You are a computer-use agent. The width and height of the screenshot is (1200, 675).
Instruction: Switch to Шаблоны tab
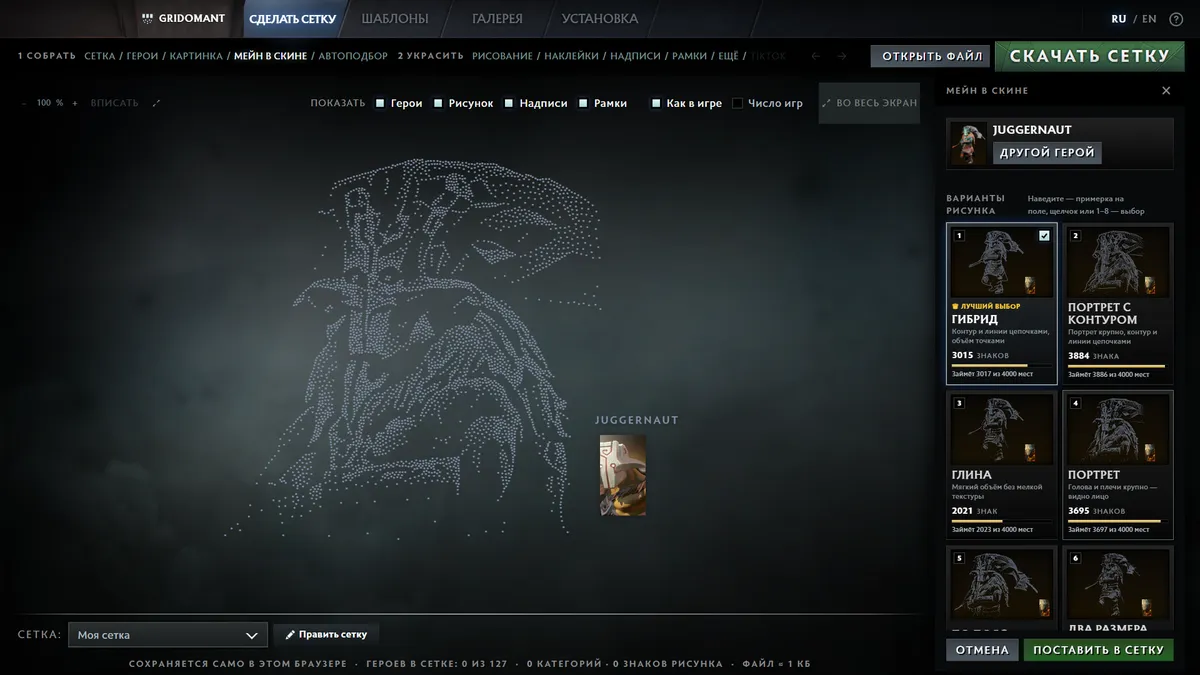coord(394,19)
